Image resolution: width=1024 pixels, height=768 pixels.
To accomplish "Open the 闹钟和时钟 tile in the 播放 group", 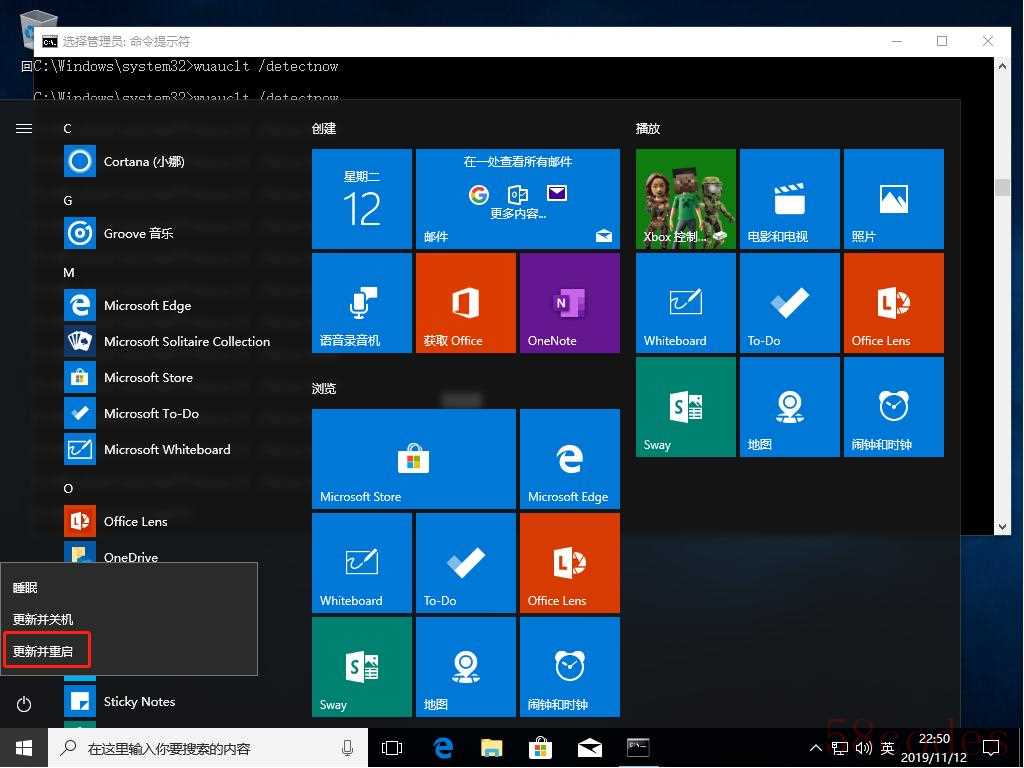I will (893, 407).
